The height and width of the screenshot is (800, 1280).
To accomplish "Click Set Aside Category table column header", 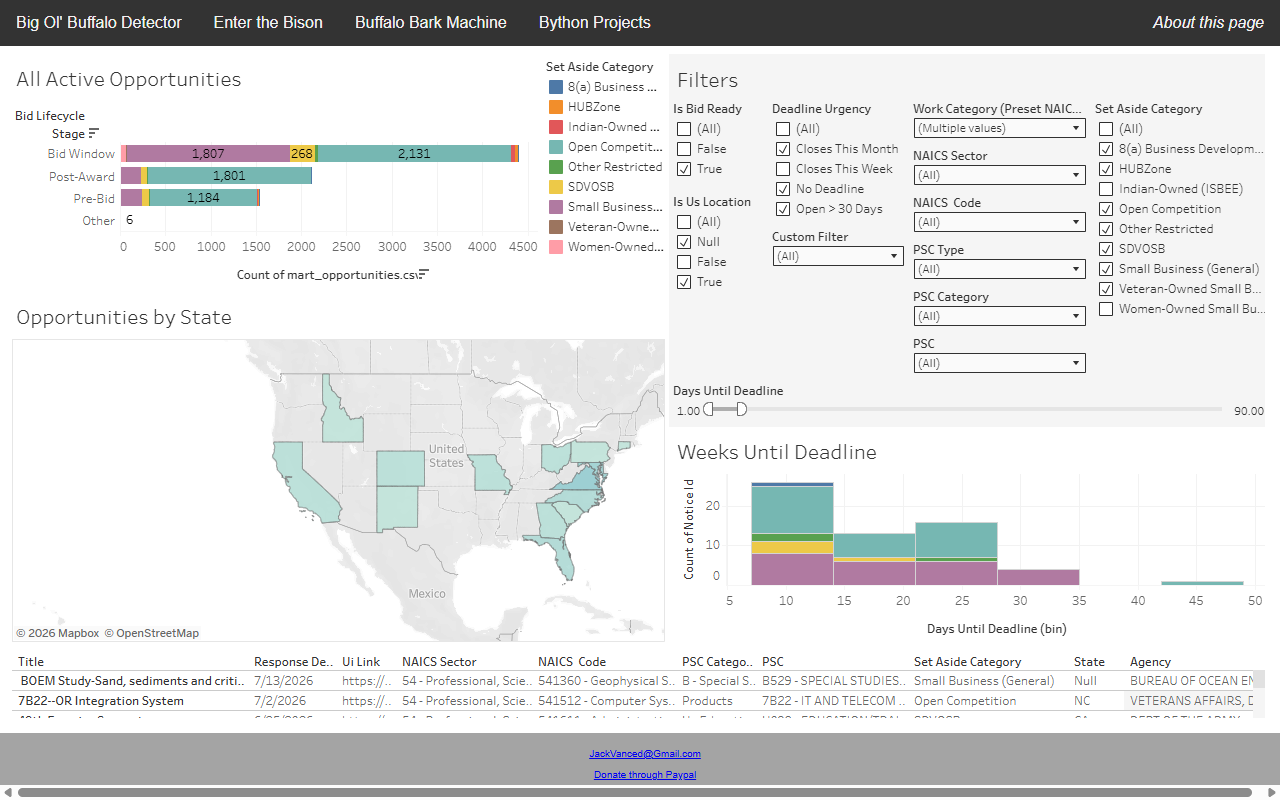I will coord(968,661).
